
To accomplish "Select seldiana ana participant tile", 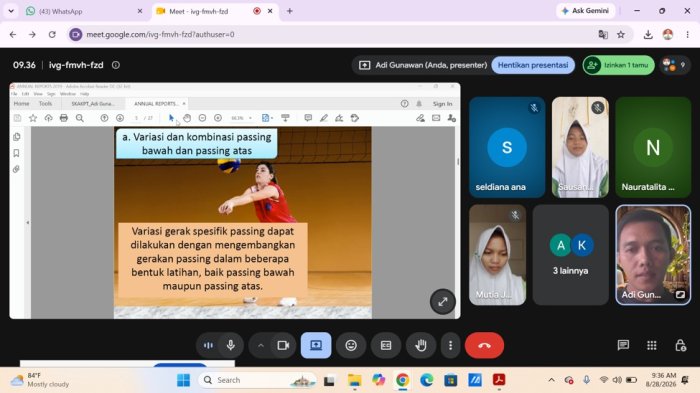I will 507,147.
